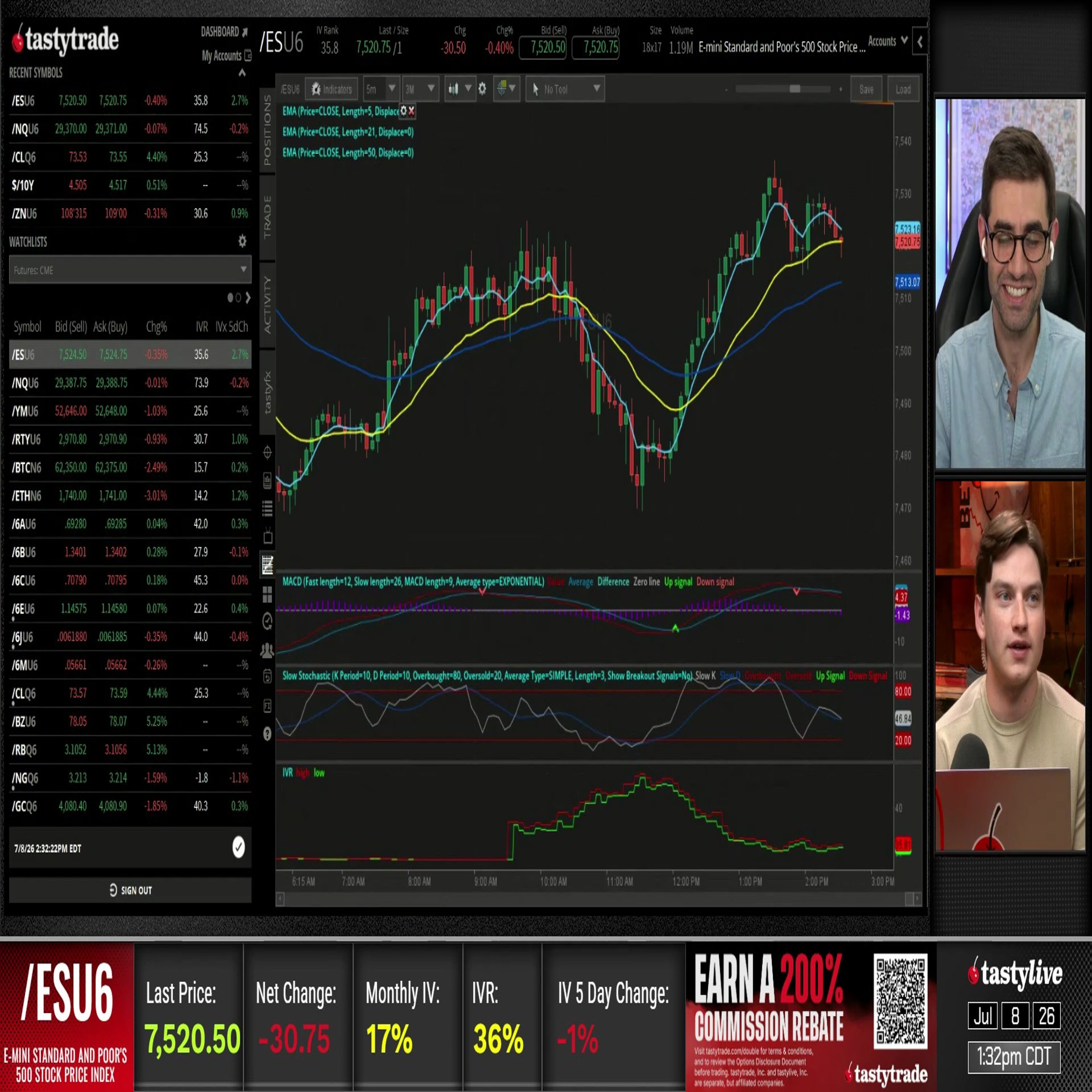Open the Futures: CME watchlist dropdown
The width and height of the screenshot is (1092, 1092).
click(x=130, y=270)
